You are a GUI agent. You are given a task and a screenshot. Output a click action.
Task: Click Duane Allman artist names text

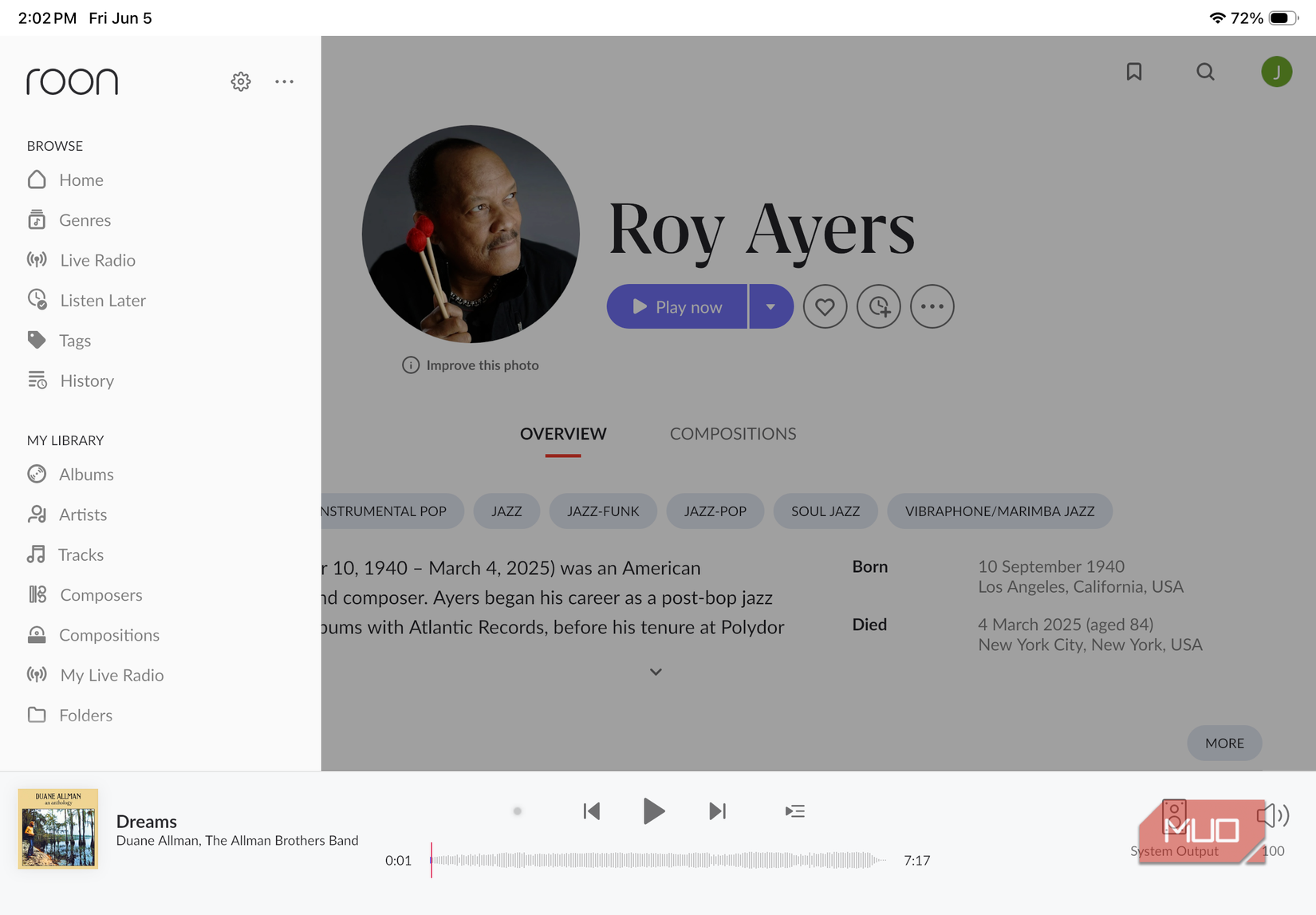[237, 841]
